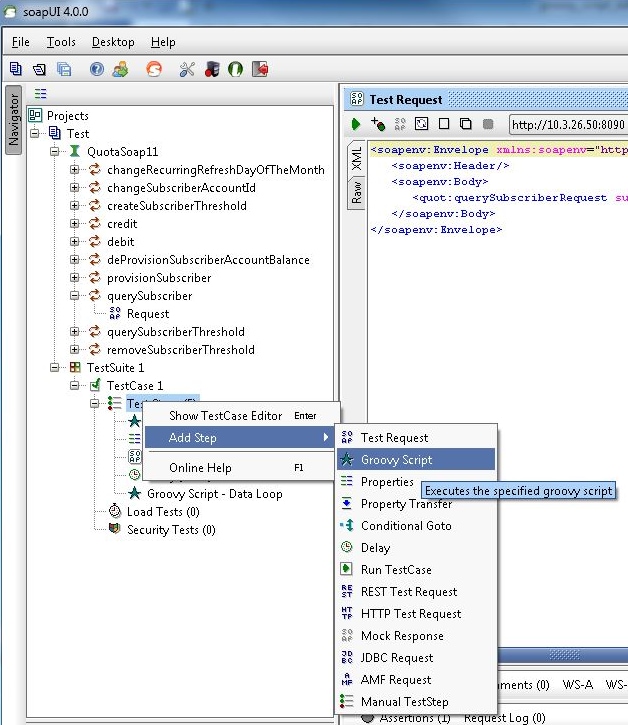This screenshot has height=725, width=628.
Task: Select the Projects root node
Action: pyautogui.click(x=68, y=116)
